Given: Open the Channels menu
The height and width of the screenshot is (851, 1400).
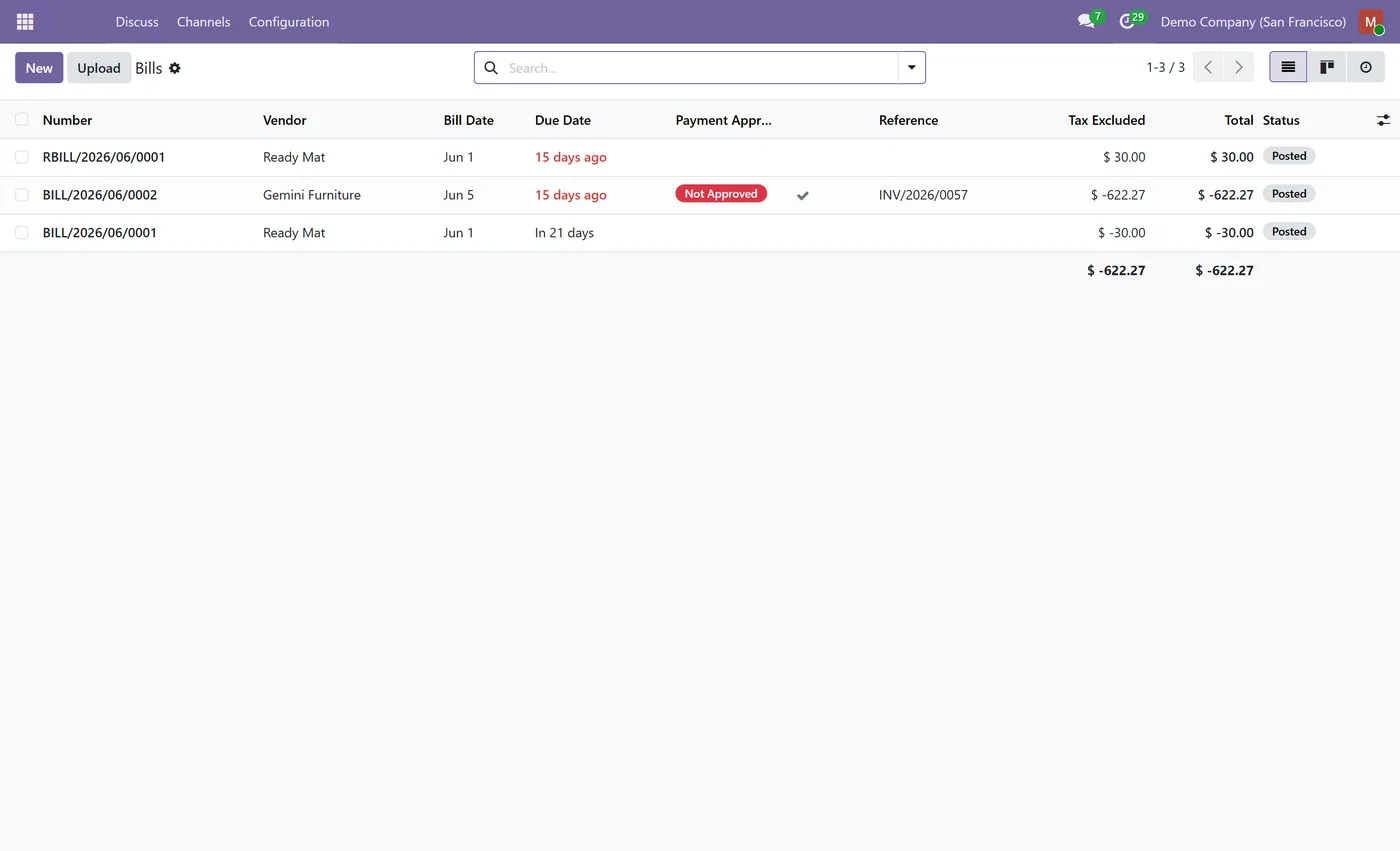Looking at the screenshot, I should (203, 21).
